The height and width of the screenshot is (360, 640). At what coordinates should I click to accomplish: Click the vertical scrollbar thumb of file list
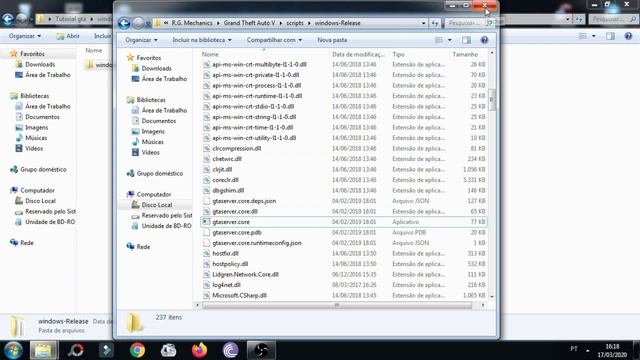[491, 100]
